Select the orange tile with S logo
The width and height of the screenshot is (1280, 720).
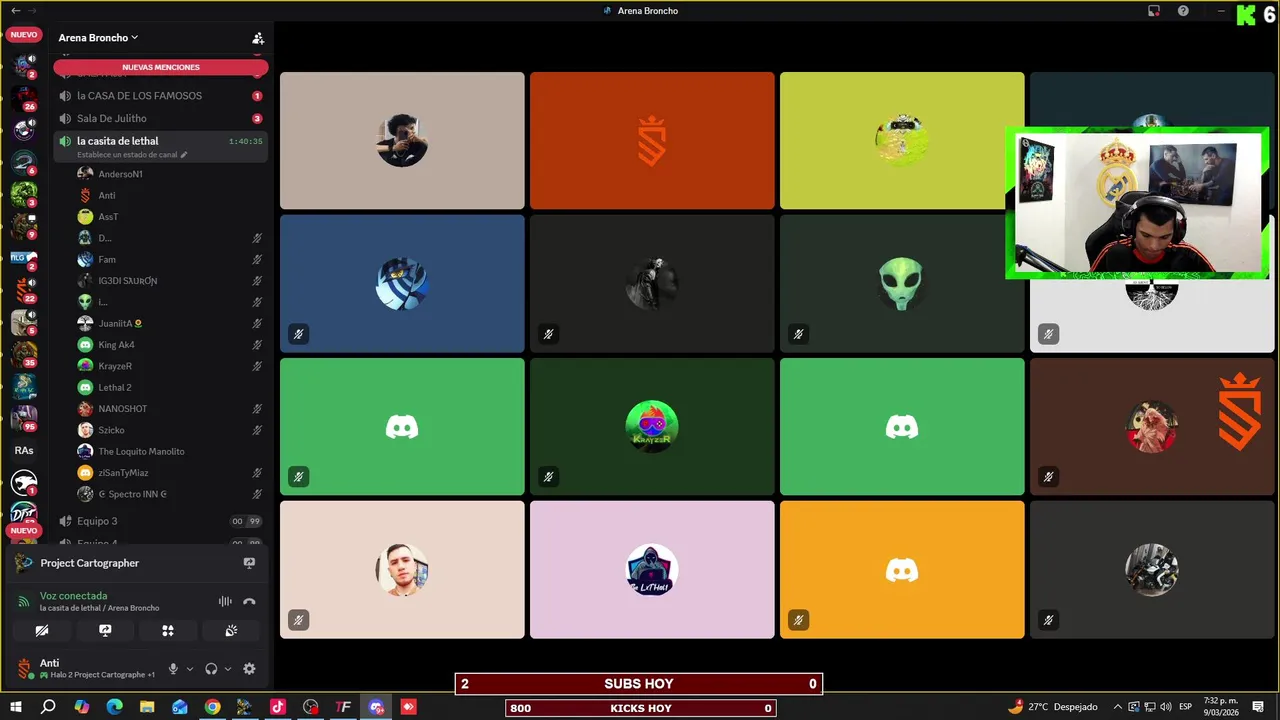coord(652,141)
